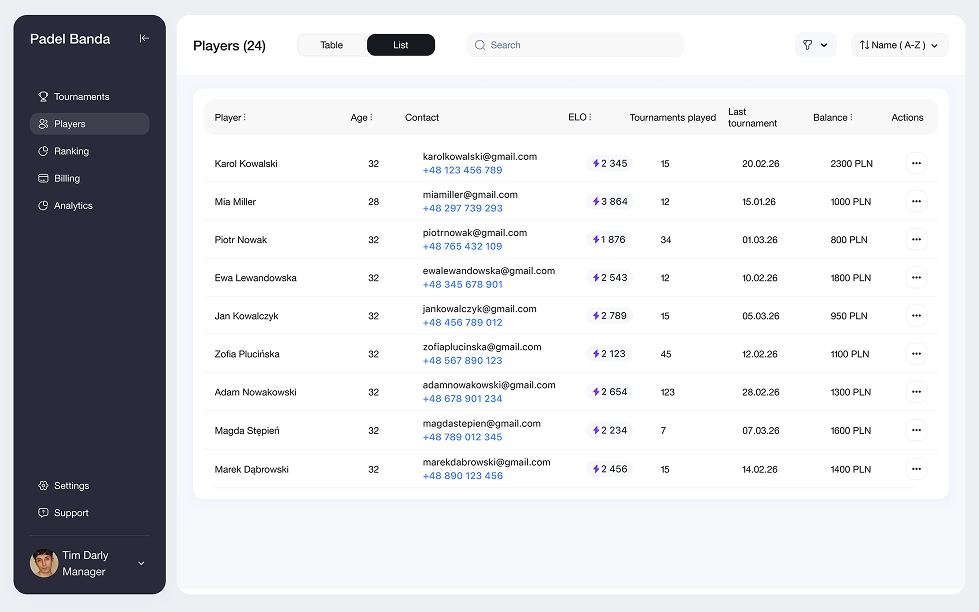Viewport: 979px width, 612px height.
Task: Click Tim Darly's avatar photo
Action: (44, 563)
